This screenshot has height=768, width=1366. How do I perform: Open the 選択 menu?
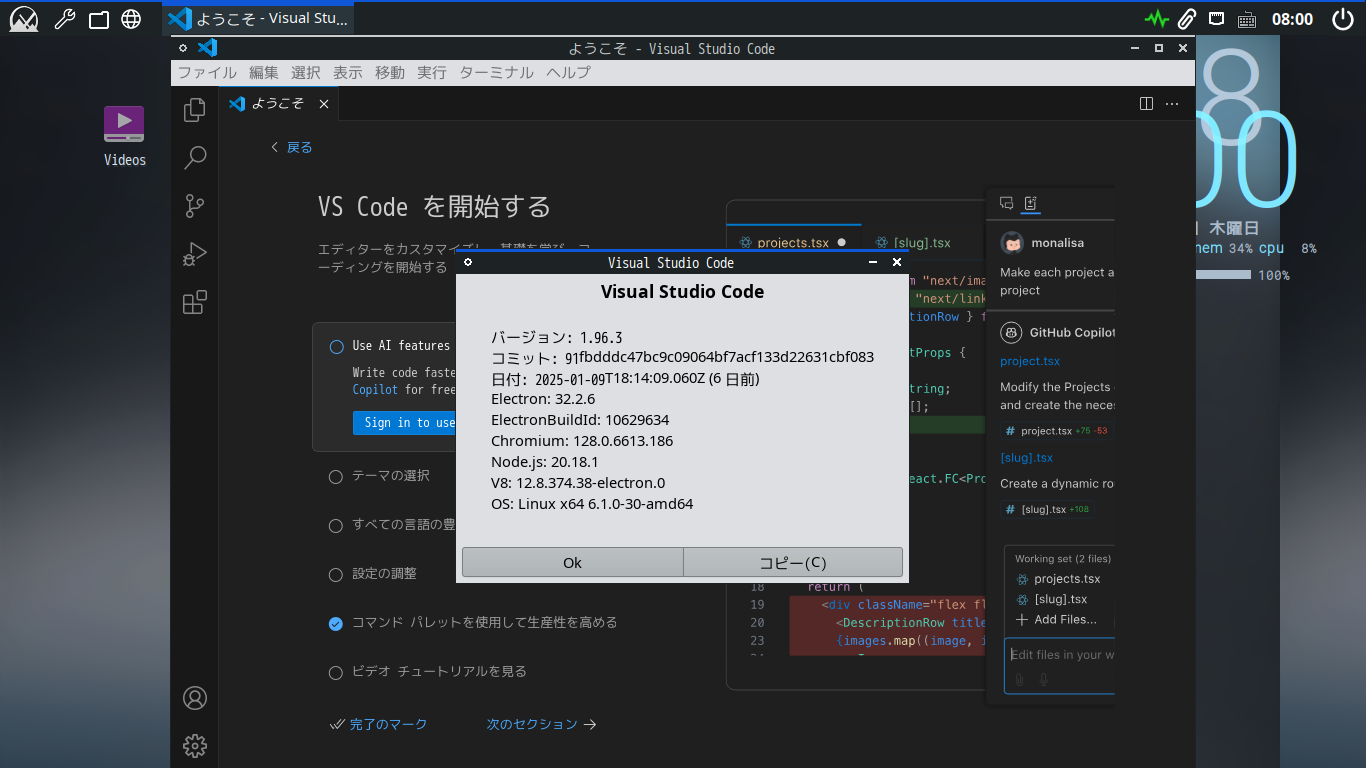point(306,73)
